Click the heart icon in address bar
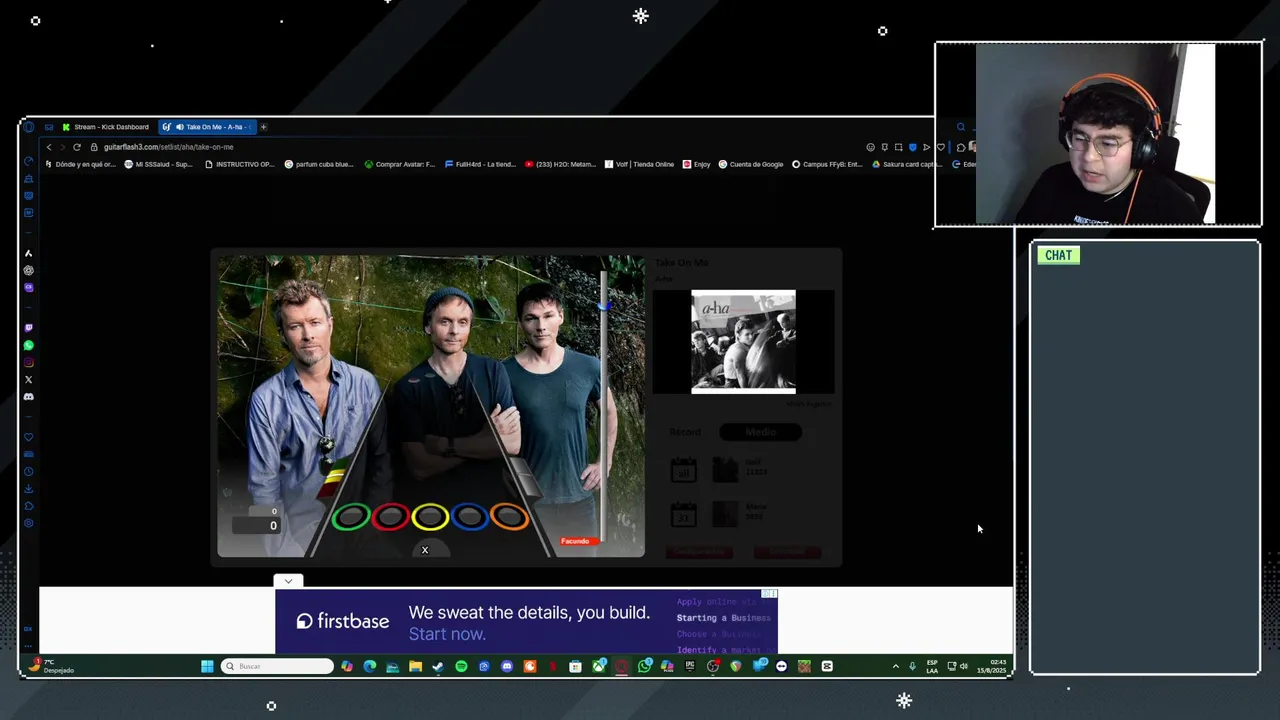 (x=941, y=147)
